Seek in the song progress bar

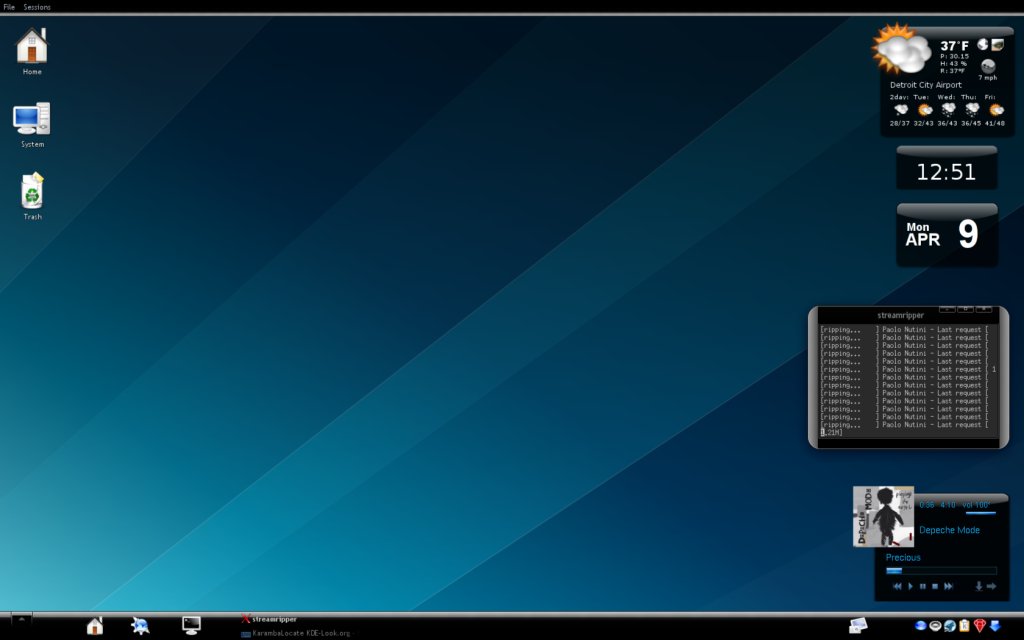(941, 571)
